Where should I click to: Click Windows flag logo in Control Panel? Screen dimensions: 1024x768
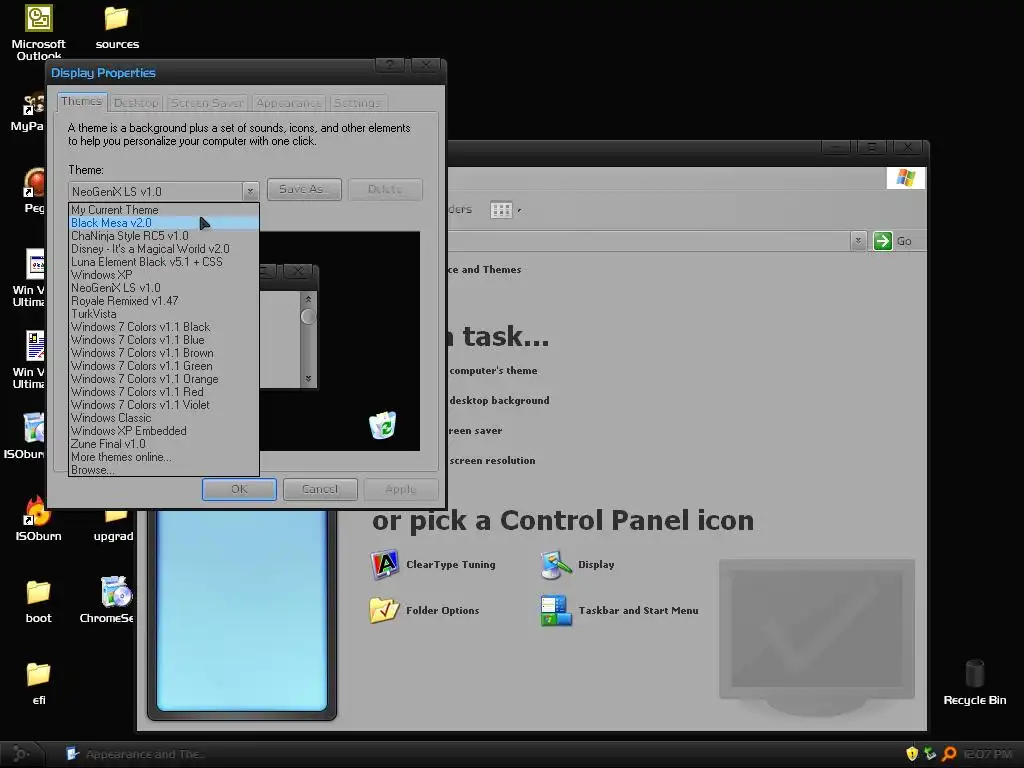(x=906, y=178)
